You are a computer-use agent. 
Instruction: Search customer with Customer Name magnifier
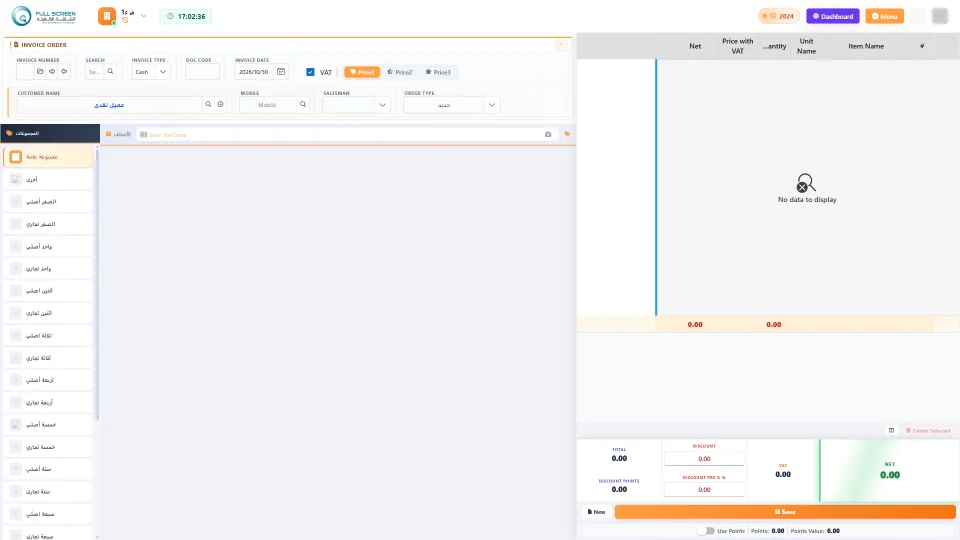[x=208, y=105]
